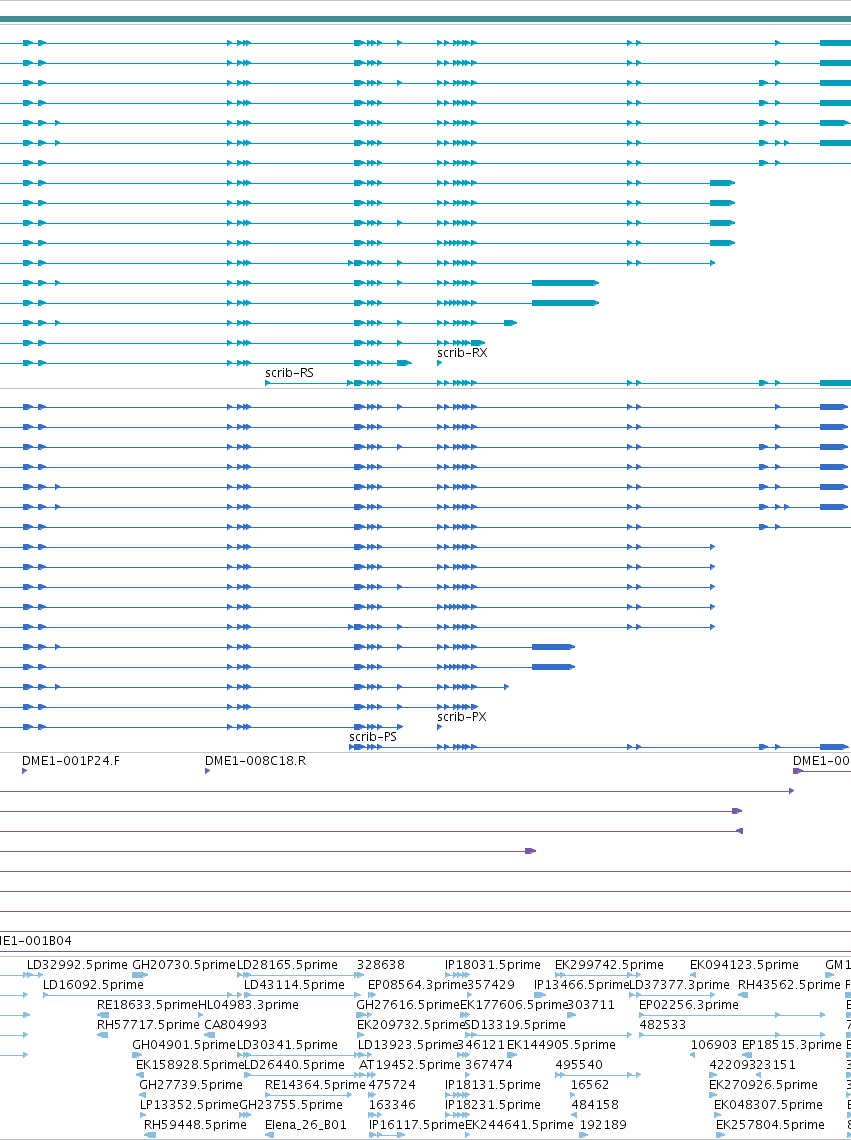Click the 495540 feature label

(579, 1064)
